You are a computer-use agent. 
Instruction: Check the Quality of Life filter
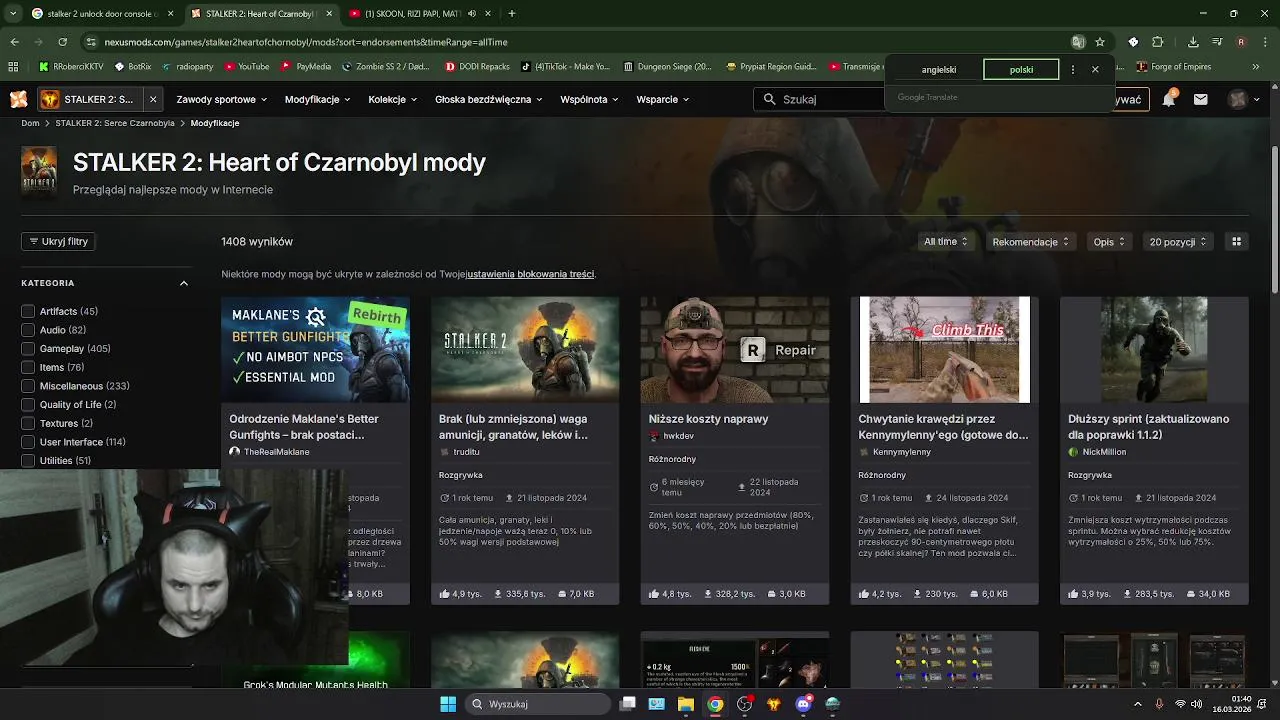[x=28, y=405]
